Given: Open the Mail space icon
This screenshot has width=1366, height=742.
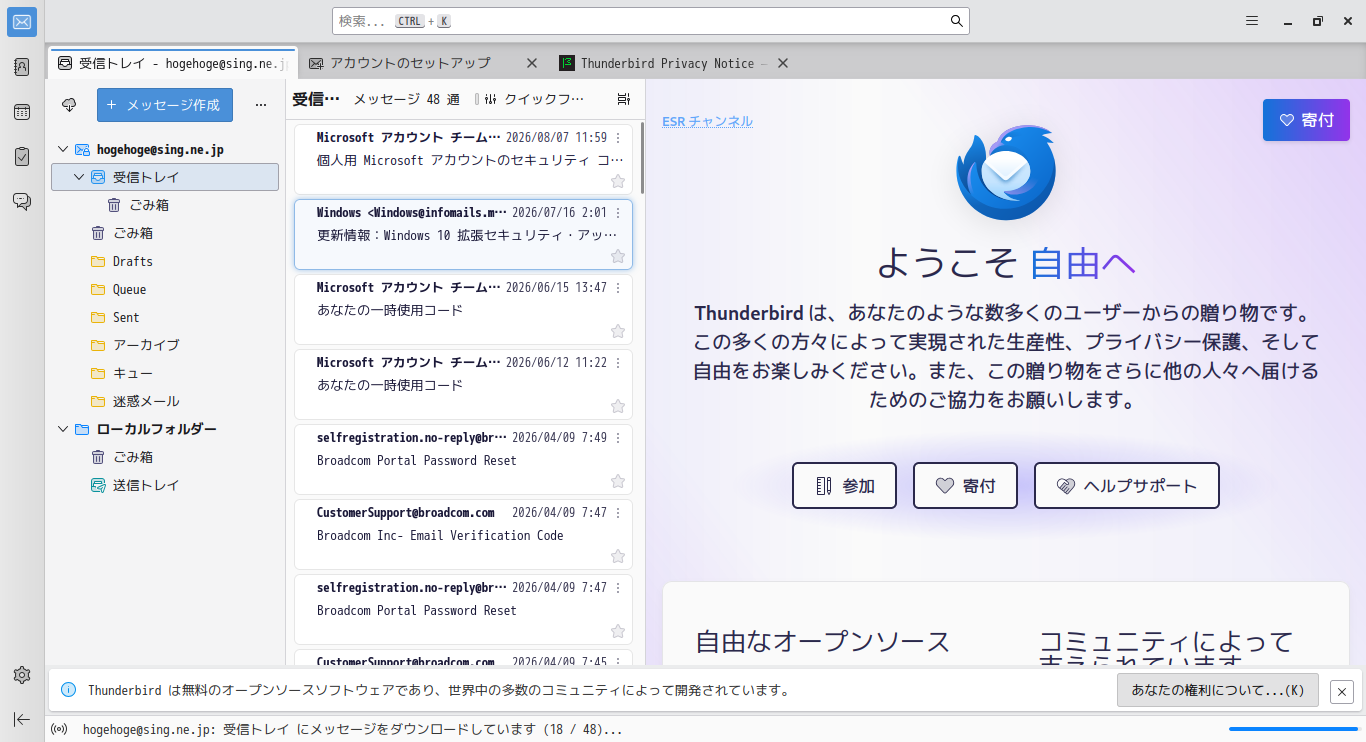Looking at the screenshot, I should tap(22, 22).
